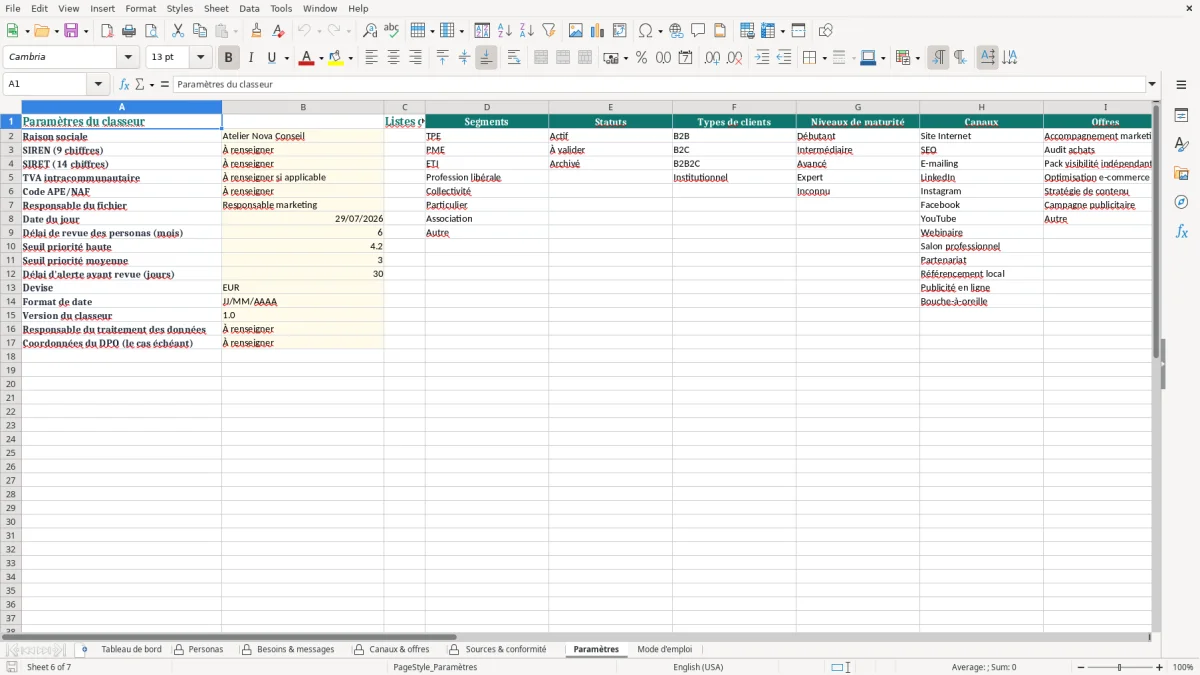Click column header B
The height and width of the screenshot is (675, 1200).
pos(303,107)
